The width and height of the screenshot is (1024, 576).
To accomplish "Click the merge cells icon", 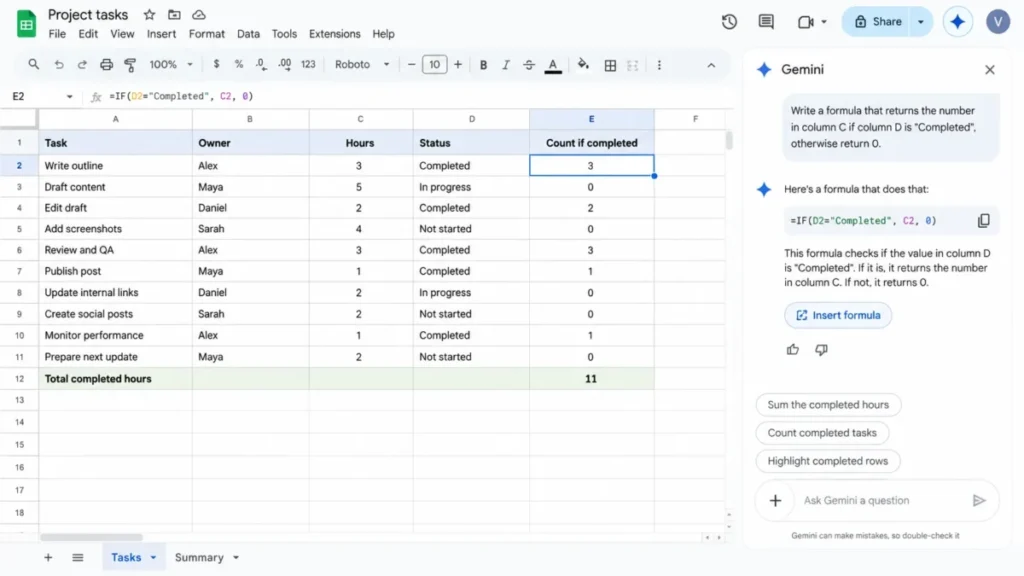I will (633, 65).
